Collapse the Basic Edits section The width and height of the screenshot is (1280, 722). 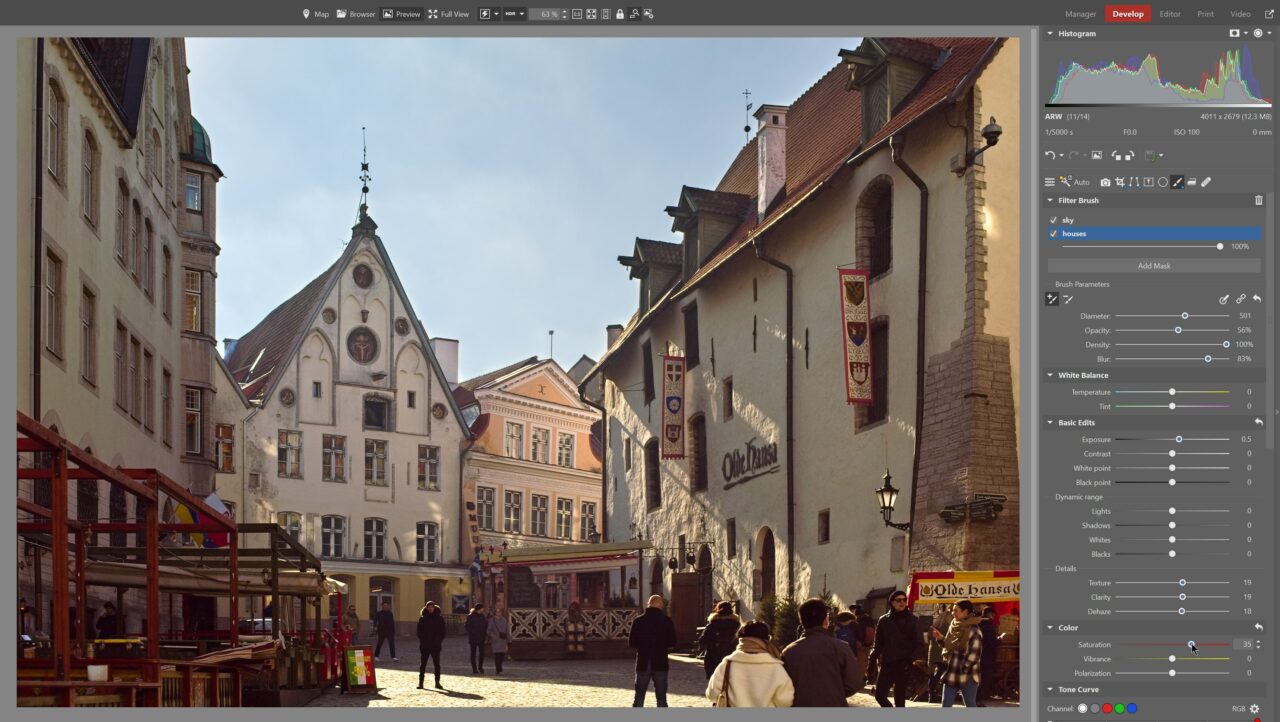(1050, 422)
